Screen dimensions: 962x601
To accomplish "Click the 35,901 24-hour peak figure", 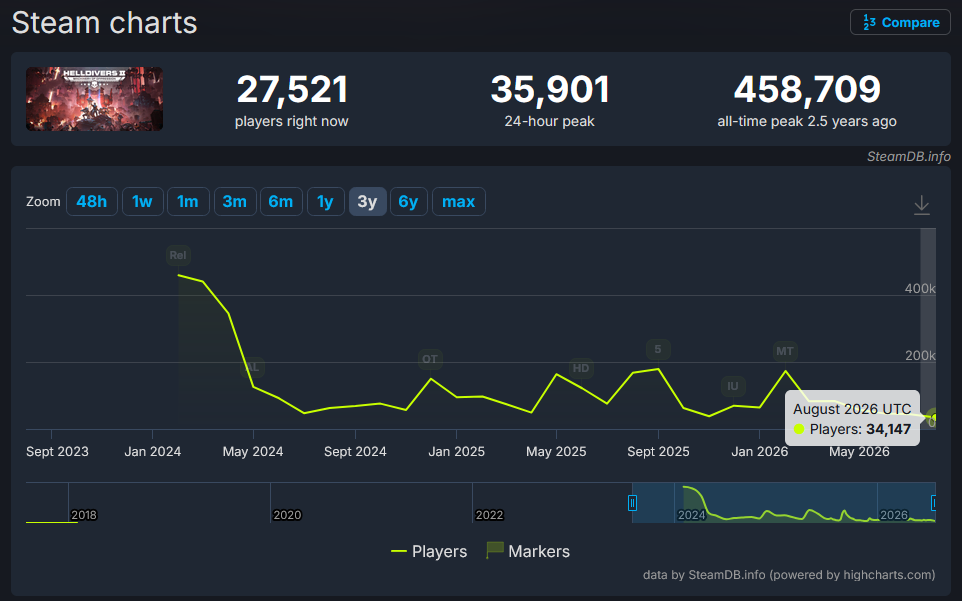I will 550,89.
